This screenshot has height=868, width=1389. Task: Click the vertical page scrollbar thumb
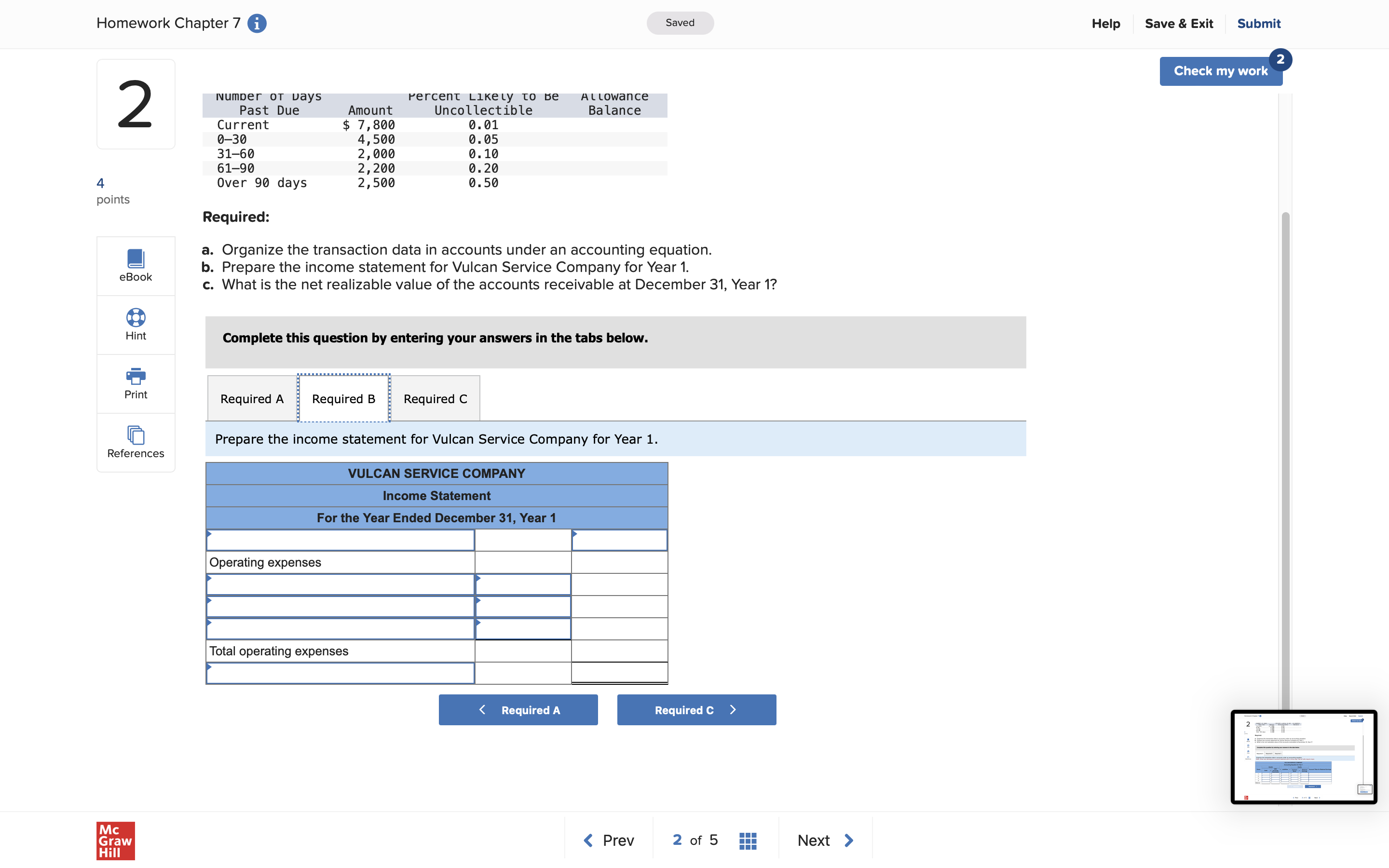(x=1285, y=459)
